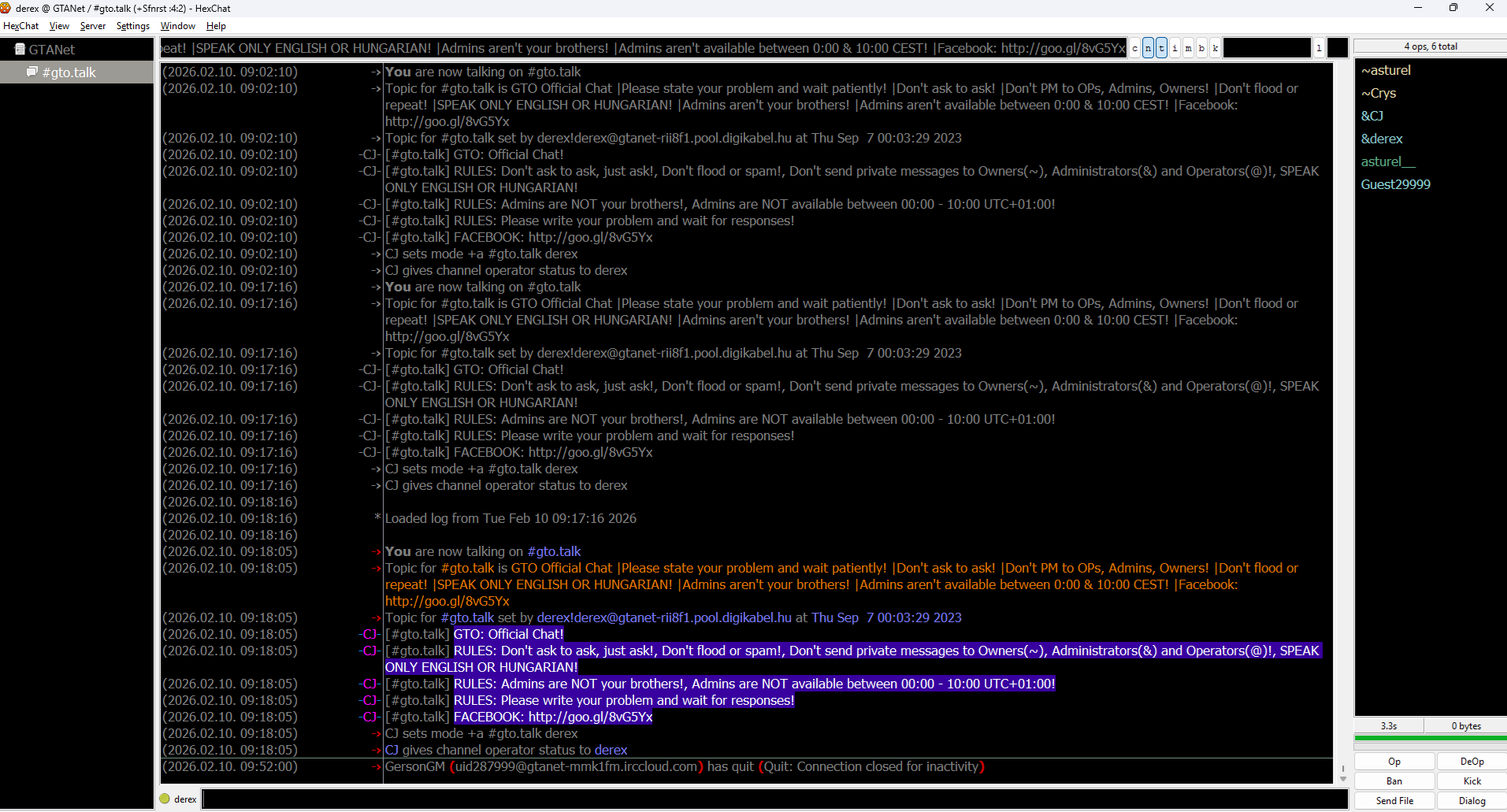Set a channel key using the 'k' button

tap(1215, 48)
